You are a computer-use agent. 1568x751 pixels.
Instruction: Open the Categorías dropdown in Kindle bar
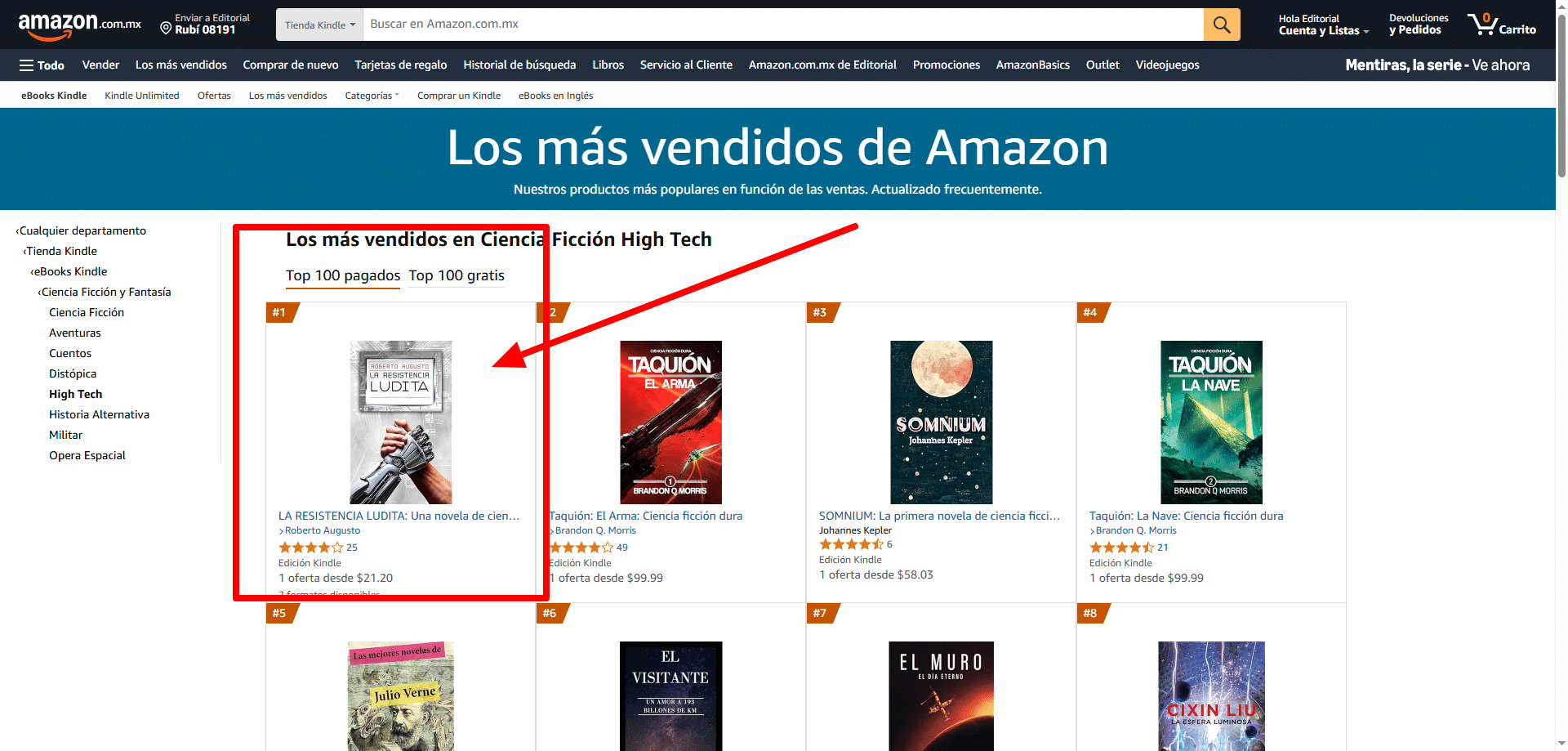372,96
